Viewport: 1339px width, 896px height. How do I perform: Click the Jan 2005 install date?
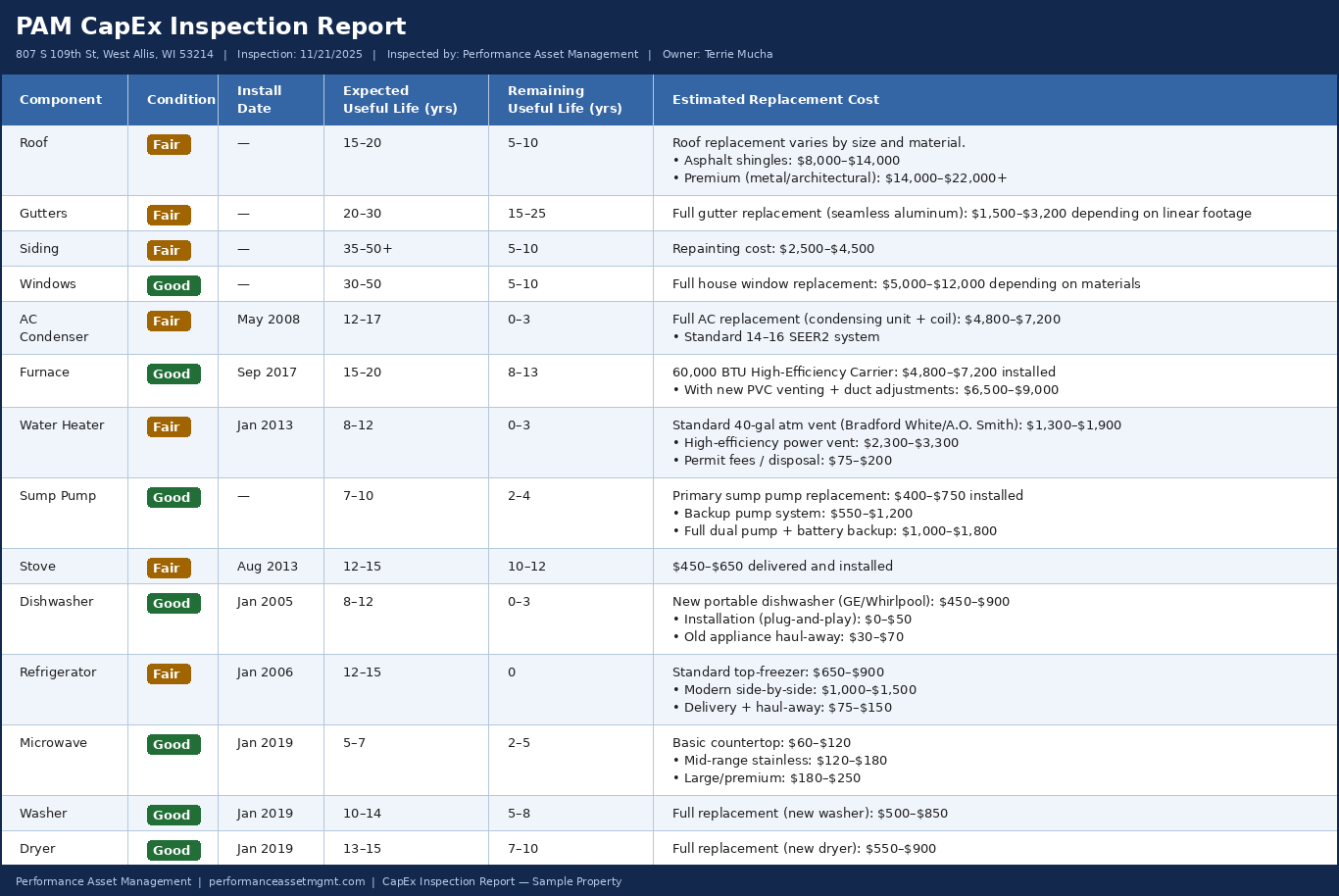pos(265,602)
